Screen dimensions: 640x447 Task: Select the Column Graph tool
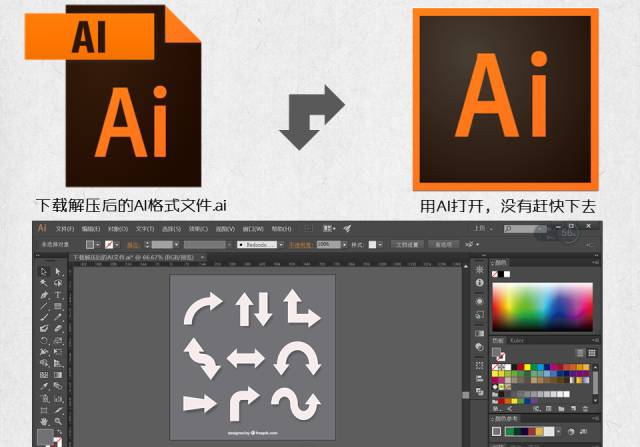pyautogui.click(x=58, y=398)
